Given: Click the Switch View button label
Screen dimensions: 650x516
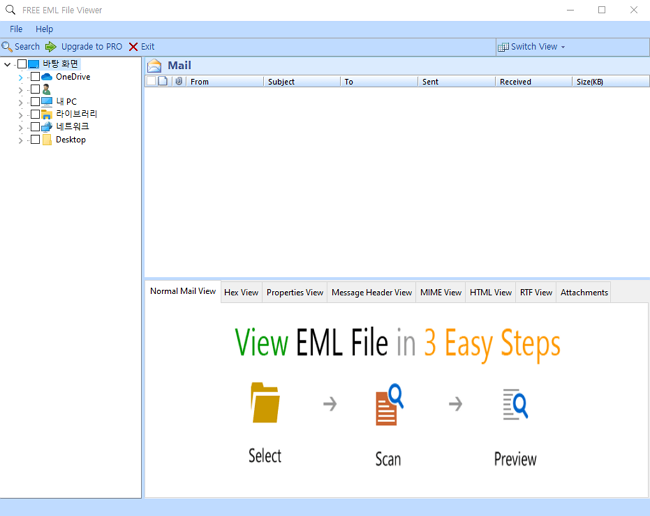Looking at the screenshot, I should tap(534, 46).
